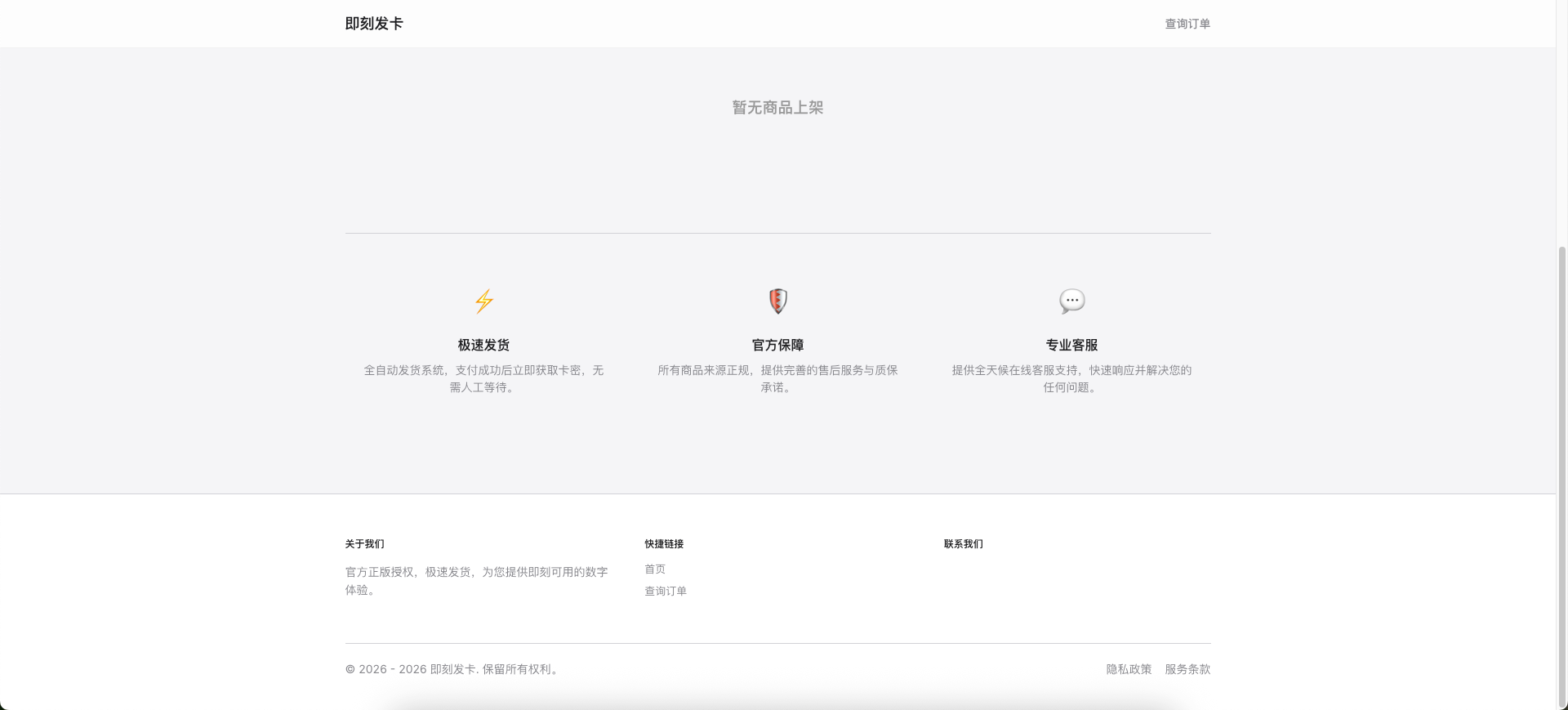Click the 关于我们 footer heading
The image size is (1568, 710).
[364, 543]
